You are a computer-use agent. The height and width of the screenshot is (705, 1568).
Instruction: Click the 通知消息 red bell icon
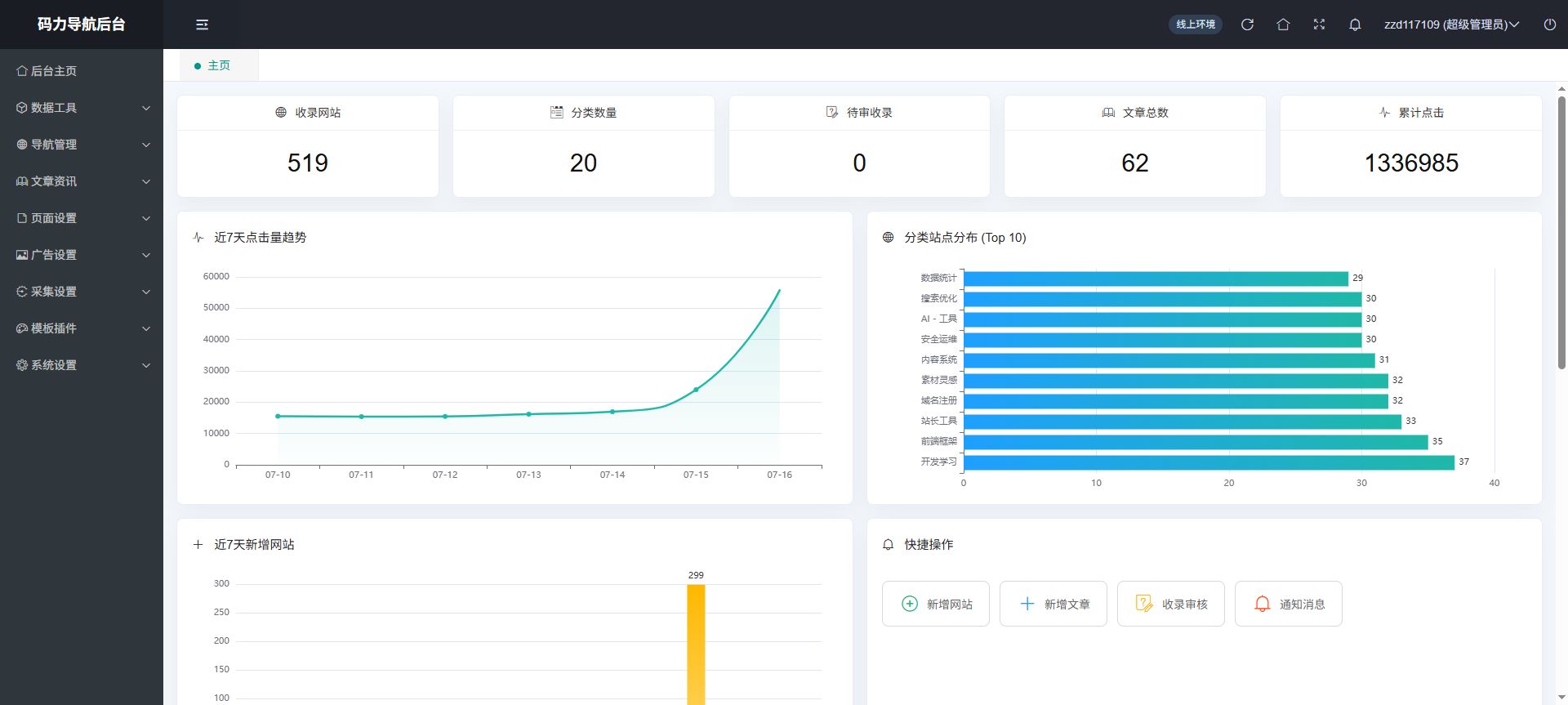coord(1262,604)
